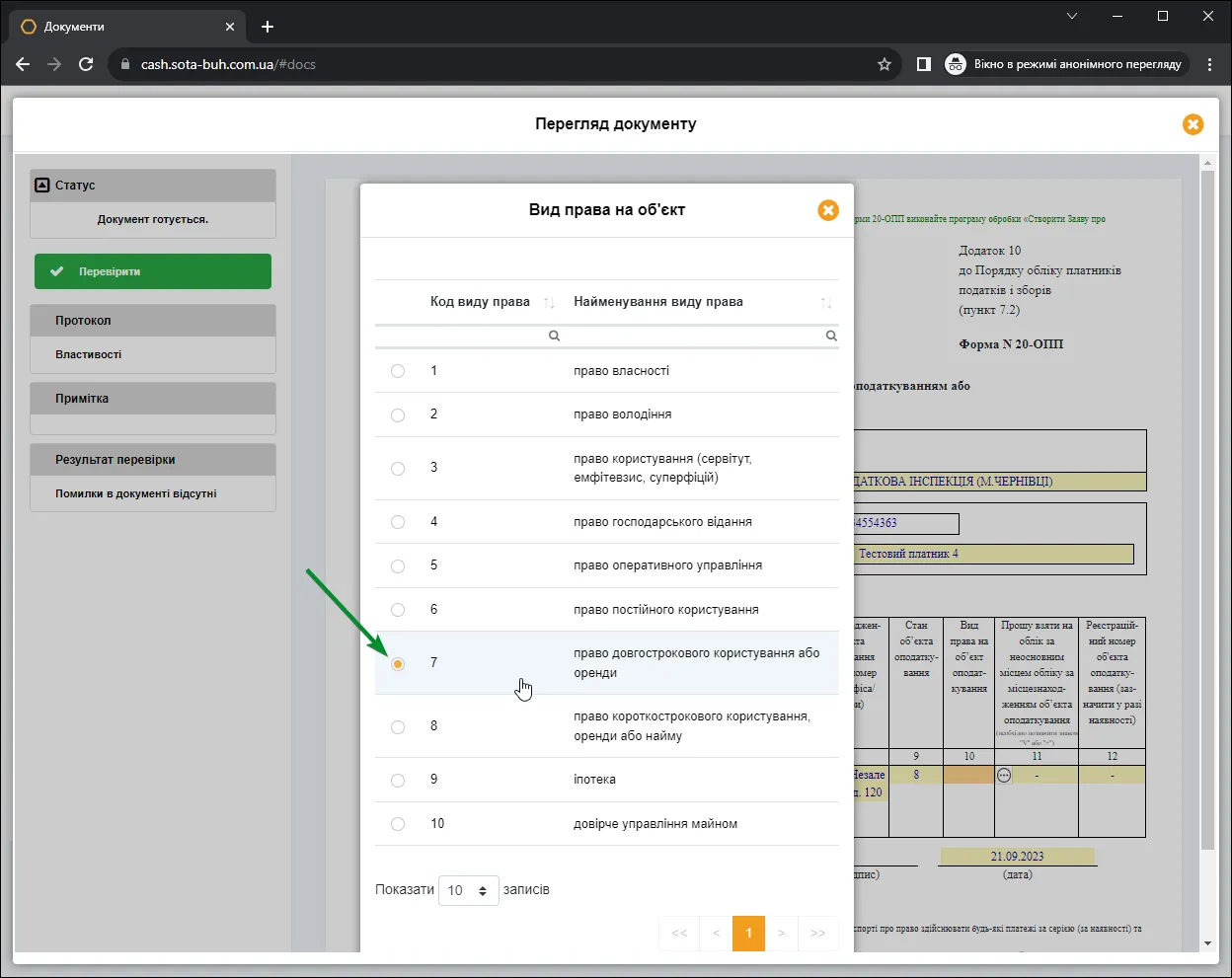Open the 'Показати' records count dropdown

468,890
